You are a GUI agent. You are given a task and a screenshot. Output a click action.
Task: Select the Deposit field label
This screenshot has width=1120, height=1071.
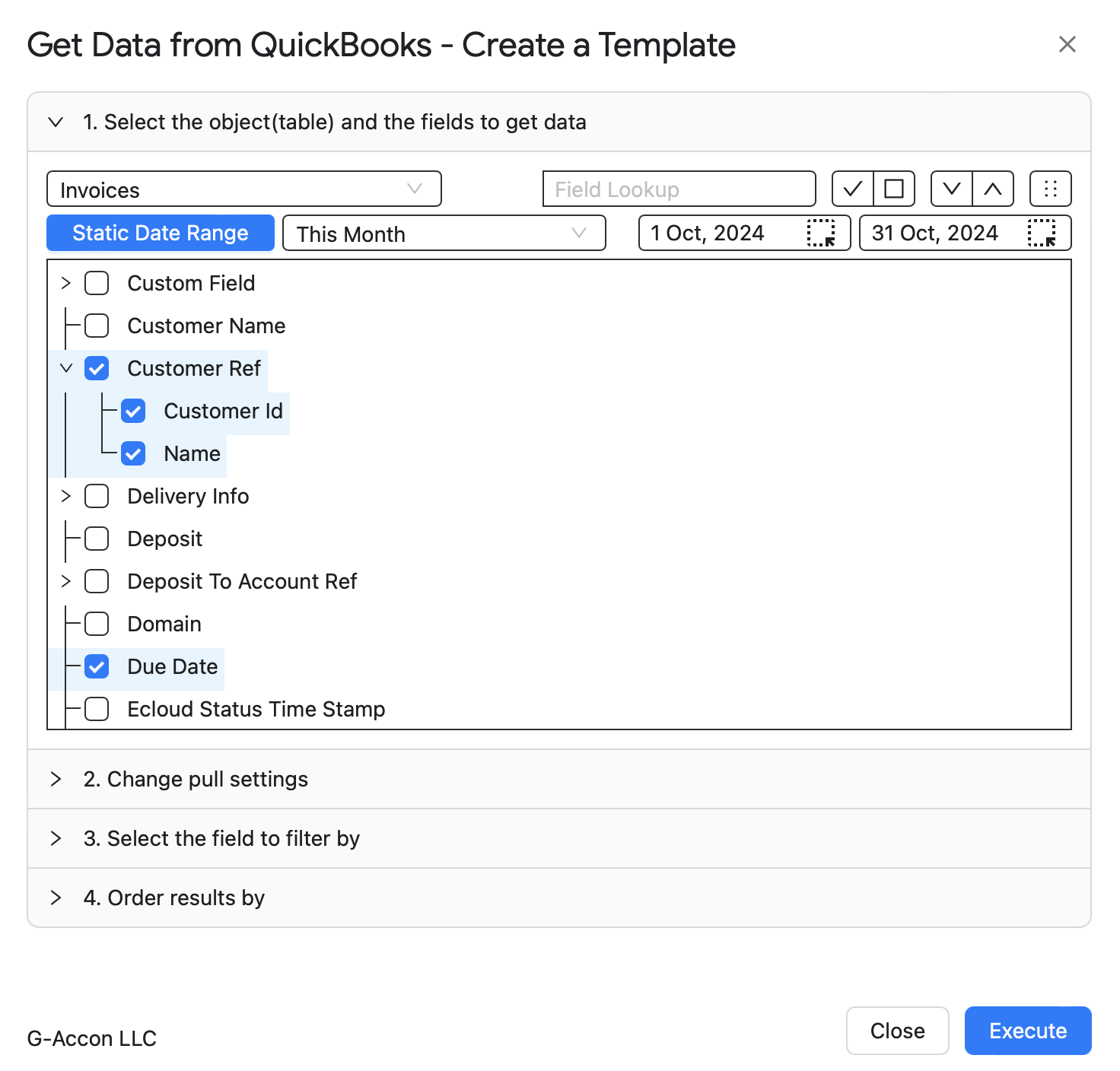165,539
